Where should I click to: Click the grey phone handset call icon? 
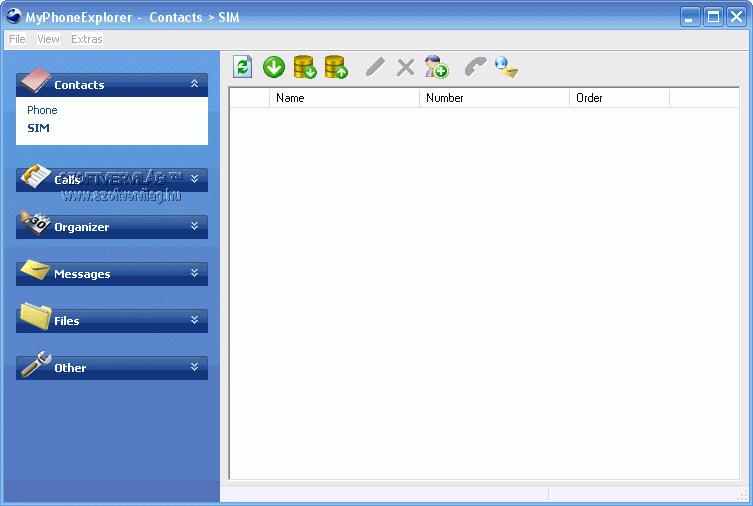(475, 67)
